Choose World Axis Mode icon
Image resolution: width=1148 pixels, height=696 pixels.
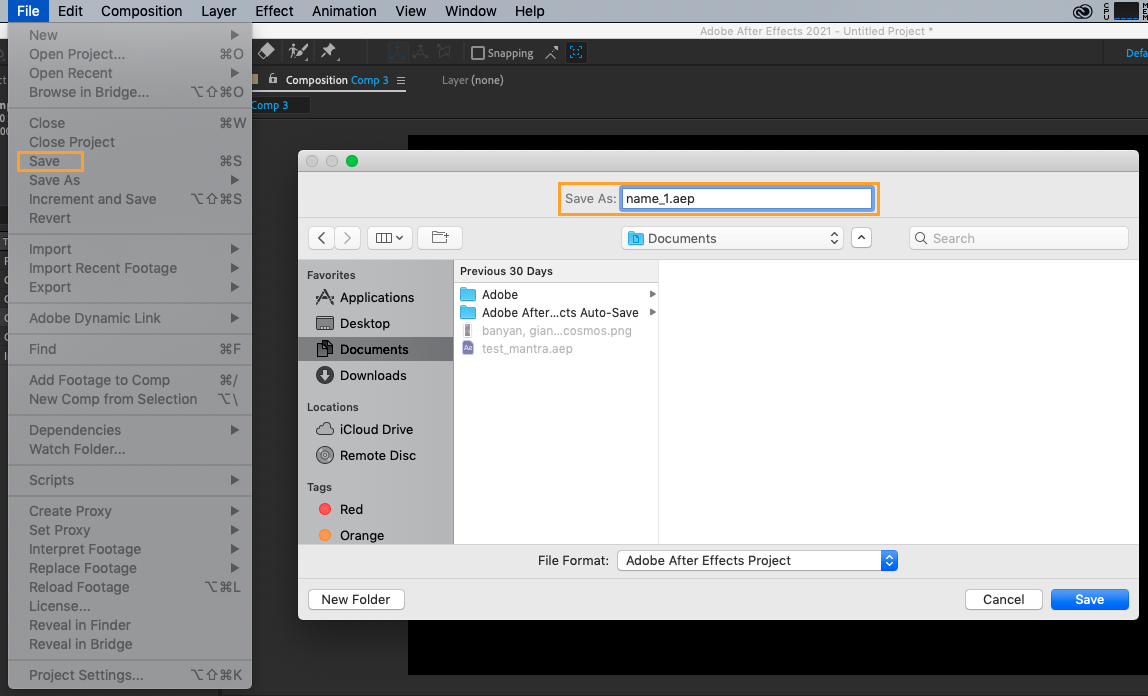[420, 52]
